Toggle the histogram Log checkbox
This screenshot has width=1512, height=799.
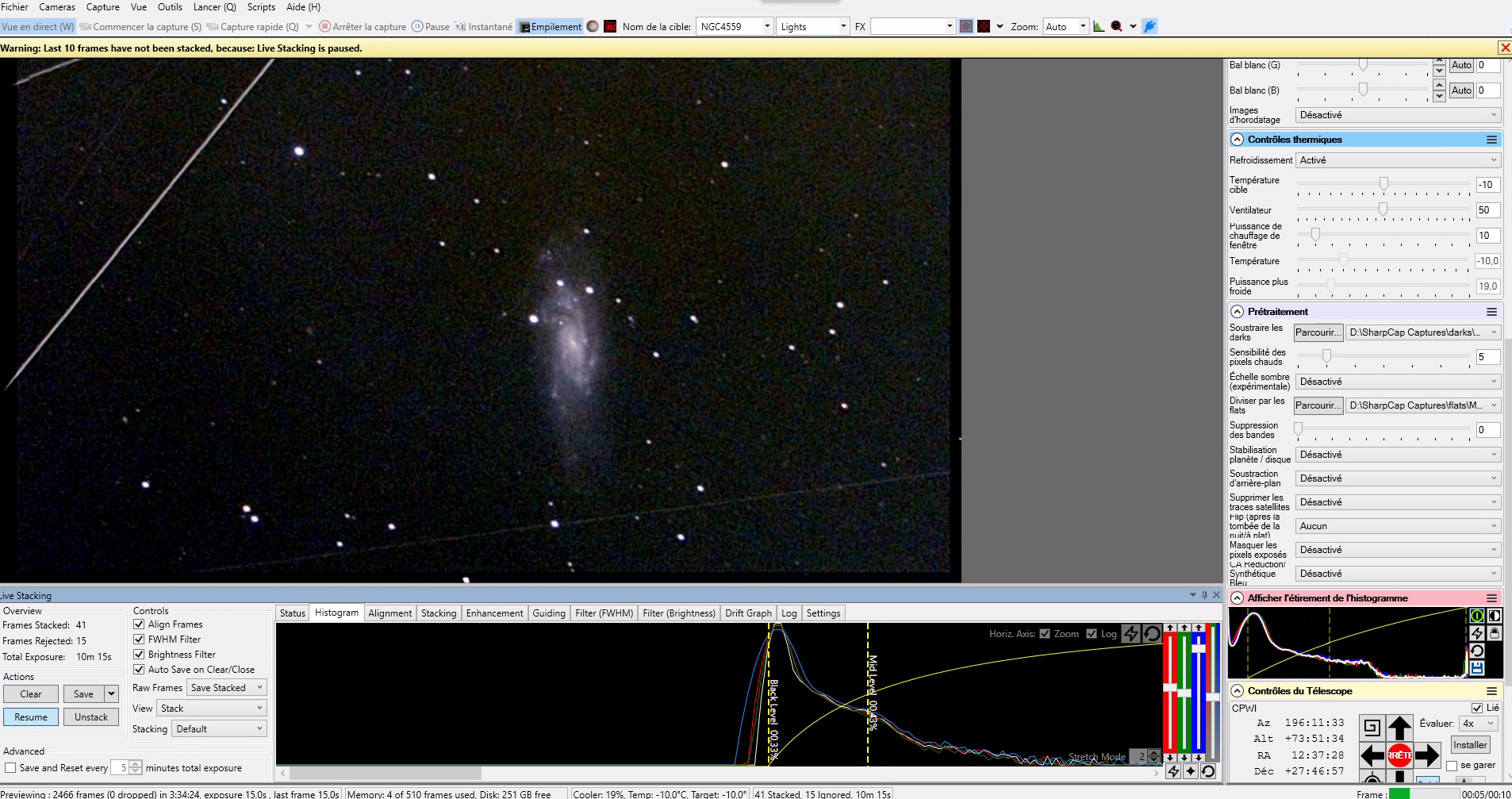[x=1092, y=633]
